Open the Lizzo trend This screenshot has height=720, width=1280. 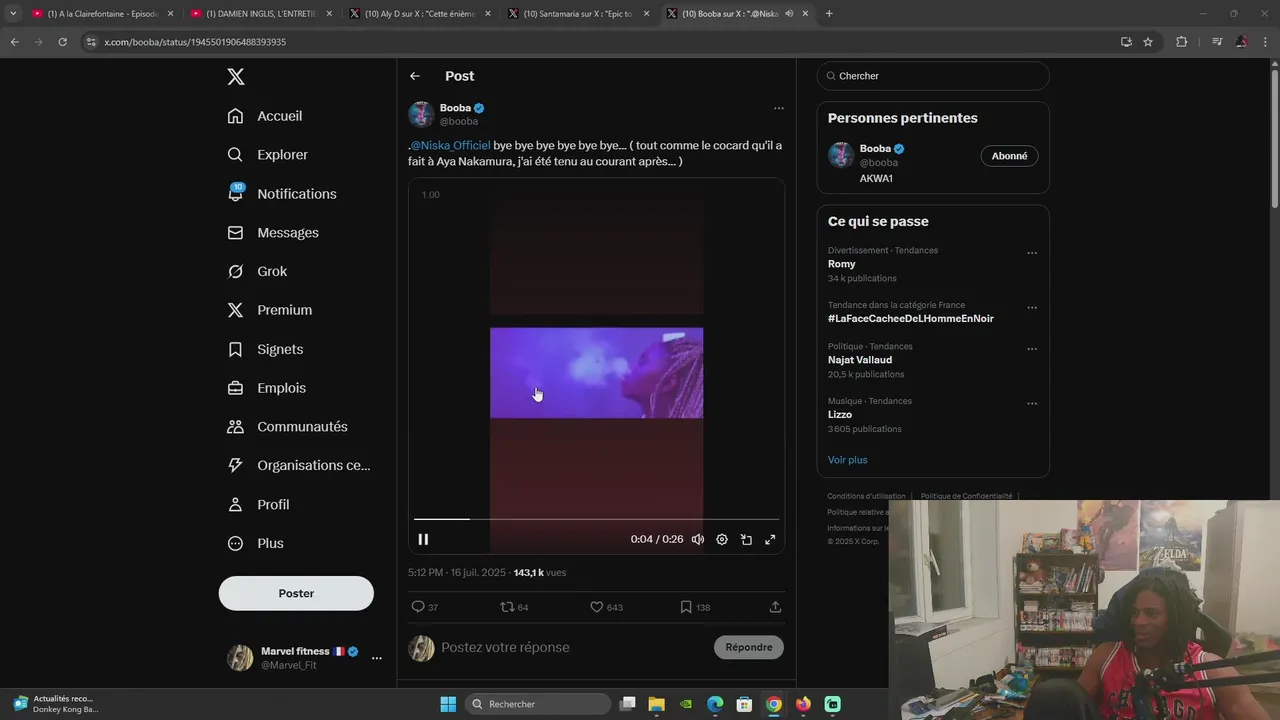coord(840,415)
